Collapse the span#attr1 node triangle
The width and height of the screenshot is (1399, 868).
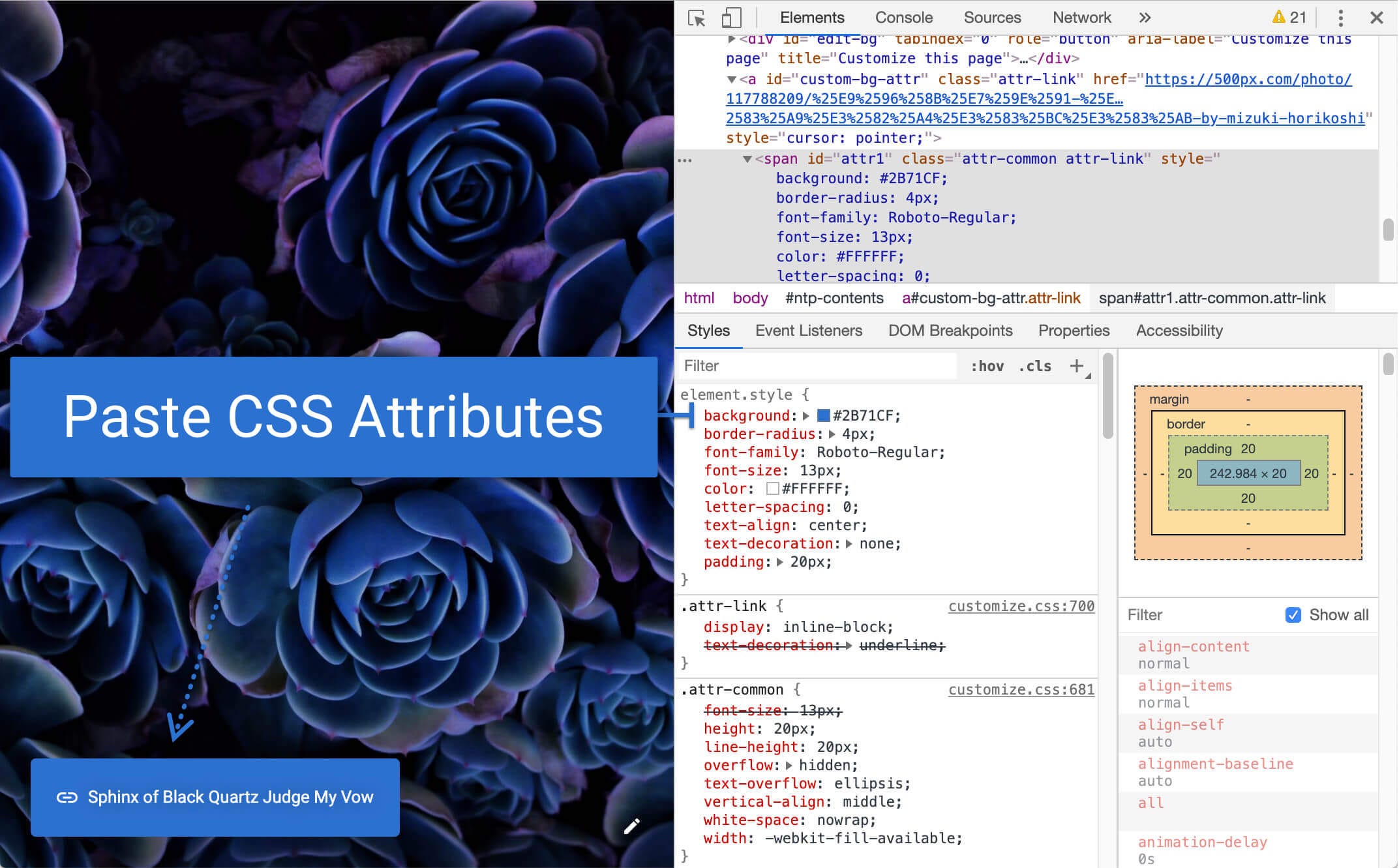coord(747,158)
